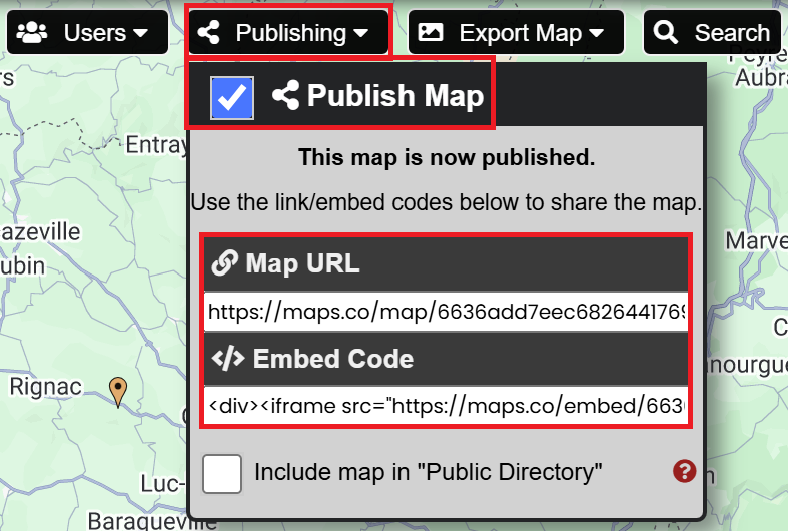The image size is (788, 531).
Task: Click the Users group icon
Action: [32, 33]
